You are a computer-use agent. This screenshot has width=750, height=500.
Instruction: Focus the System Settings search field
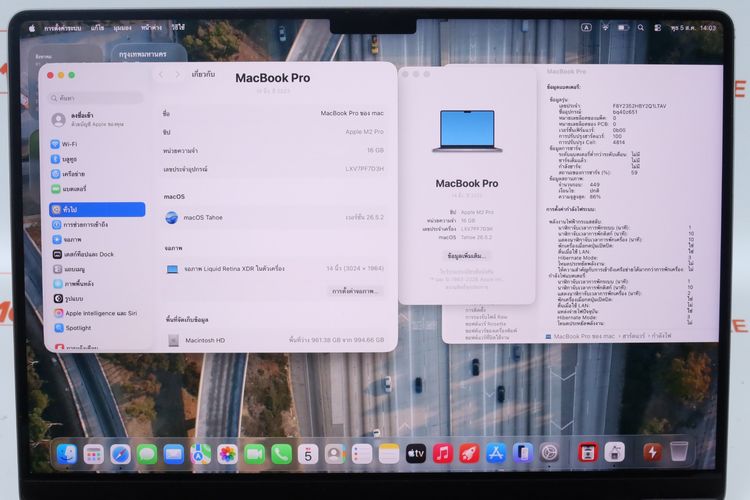click(97, 98)
